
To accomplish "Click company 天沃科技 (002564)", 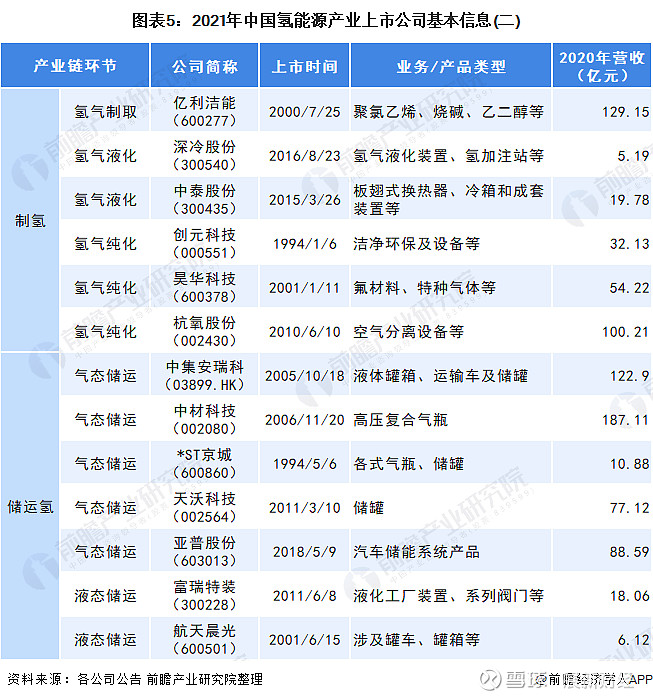I will [204, 507].
